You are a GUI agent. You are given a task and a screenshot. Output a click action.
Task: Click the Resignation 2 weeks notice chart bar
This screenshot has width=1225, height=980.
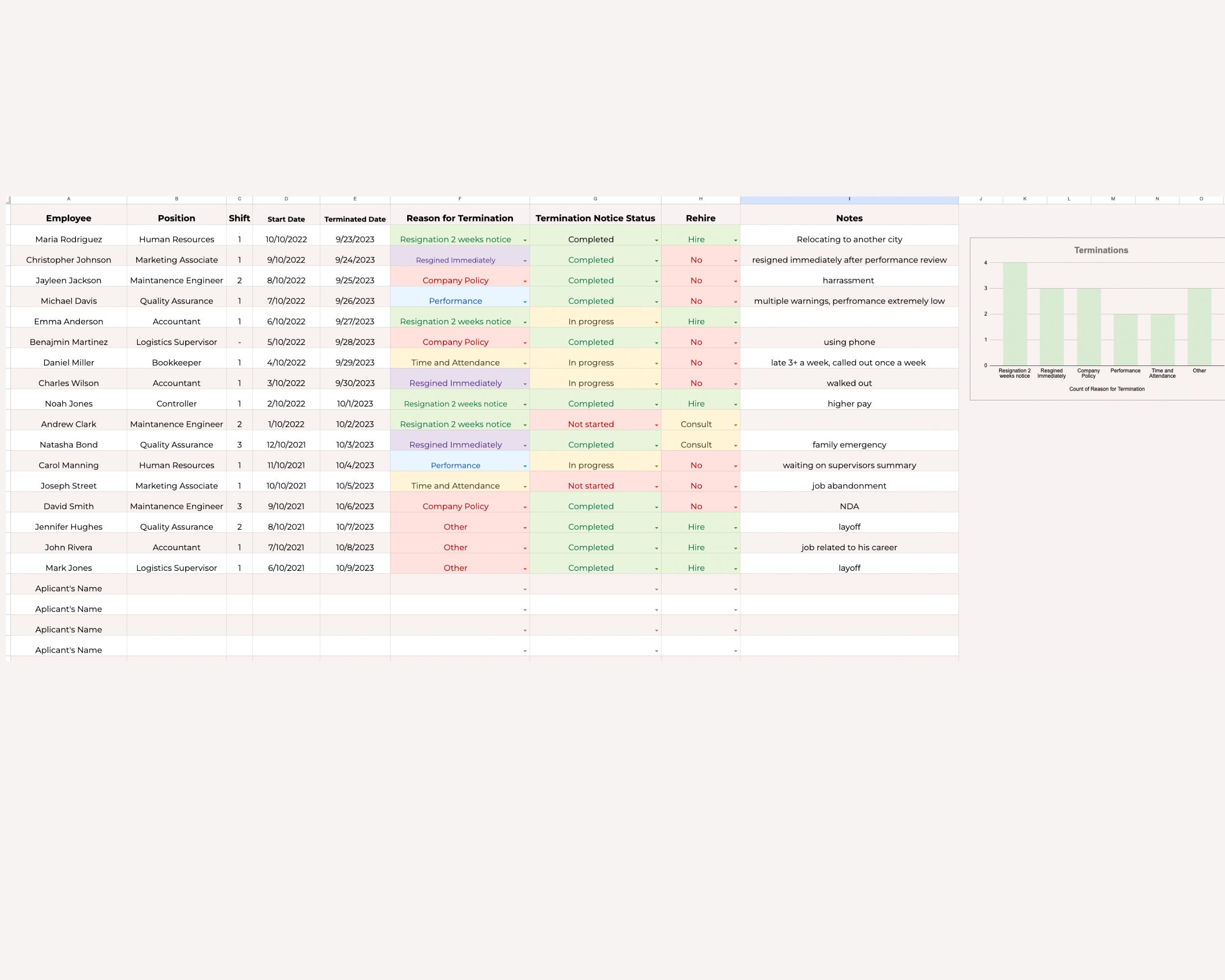pyautogui.click(x=1015, y=313)
